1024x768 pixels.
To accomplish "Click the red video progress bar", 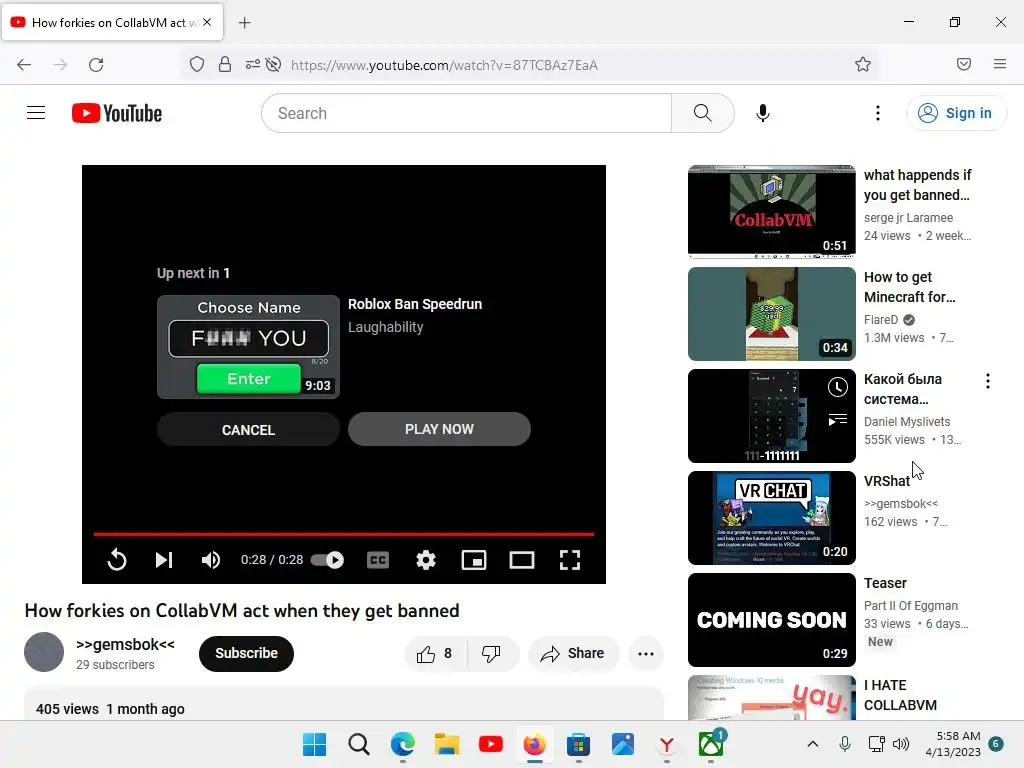I will point(344,534).
